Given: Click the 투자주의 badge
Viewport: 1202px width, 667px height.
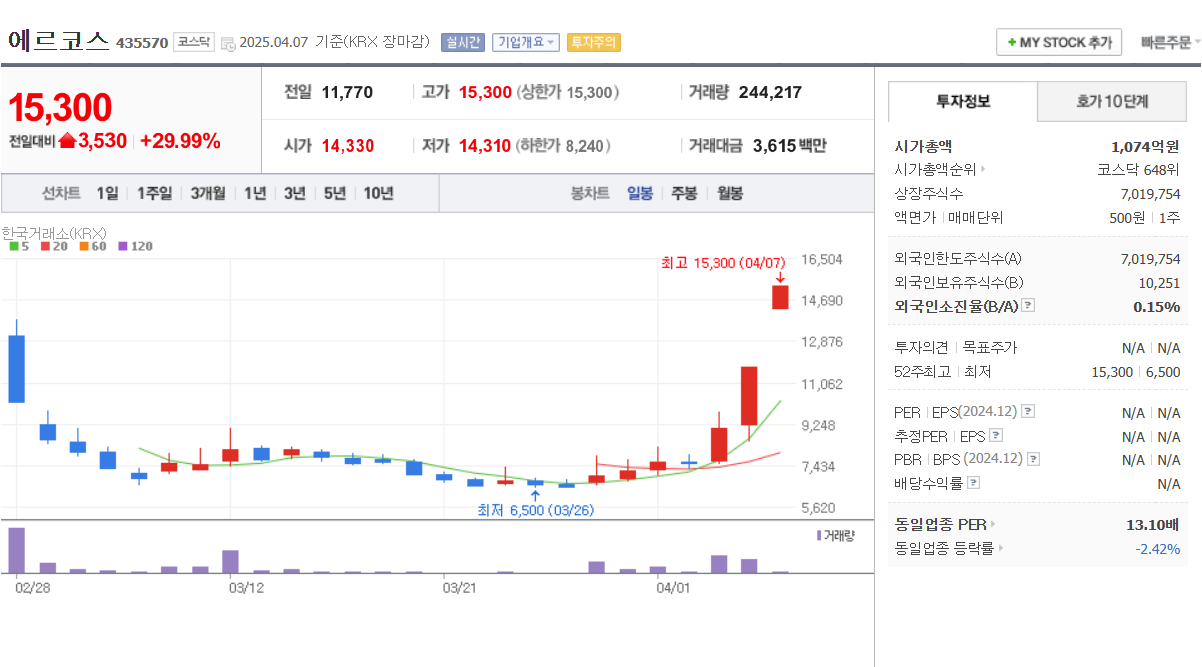Looking at the screenshot, I should pyautogui.click(x=593, y=42).
